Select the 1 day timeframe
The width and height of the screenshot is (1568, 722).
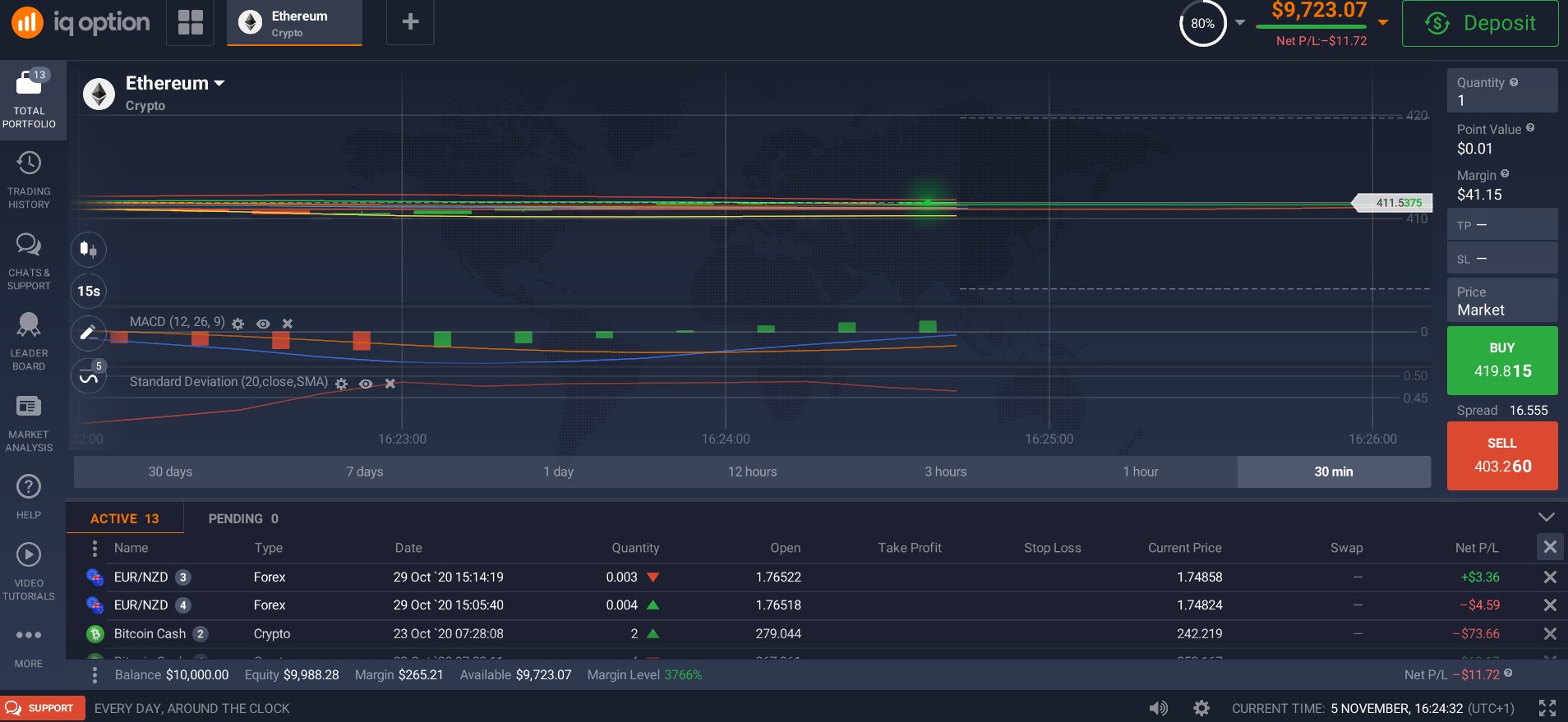click(558, 471)
